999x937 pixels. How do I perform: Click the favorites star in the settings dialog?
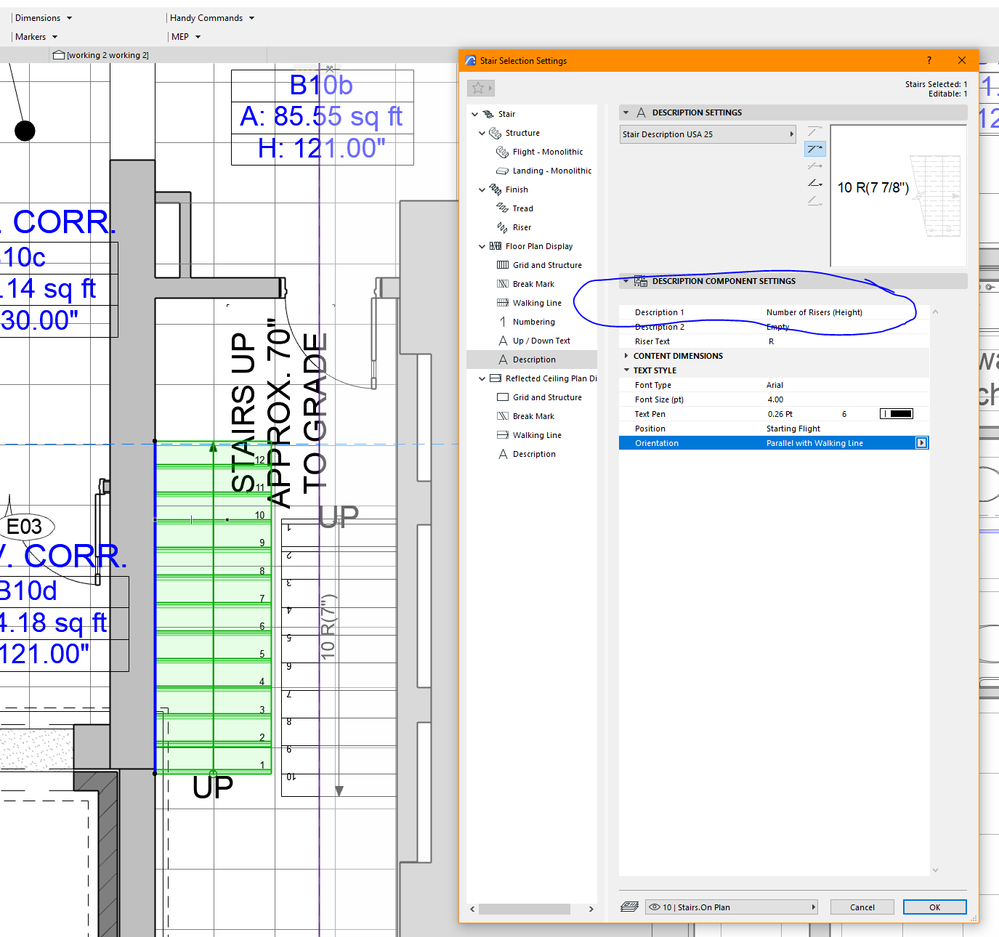(x=477, y=88)
